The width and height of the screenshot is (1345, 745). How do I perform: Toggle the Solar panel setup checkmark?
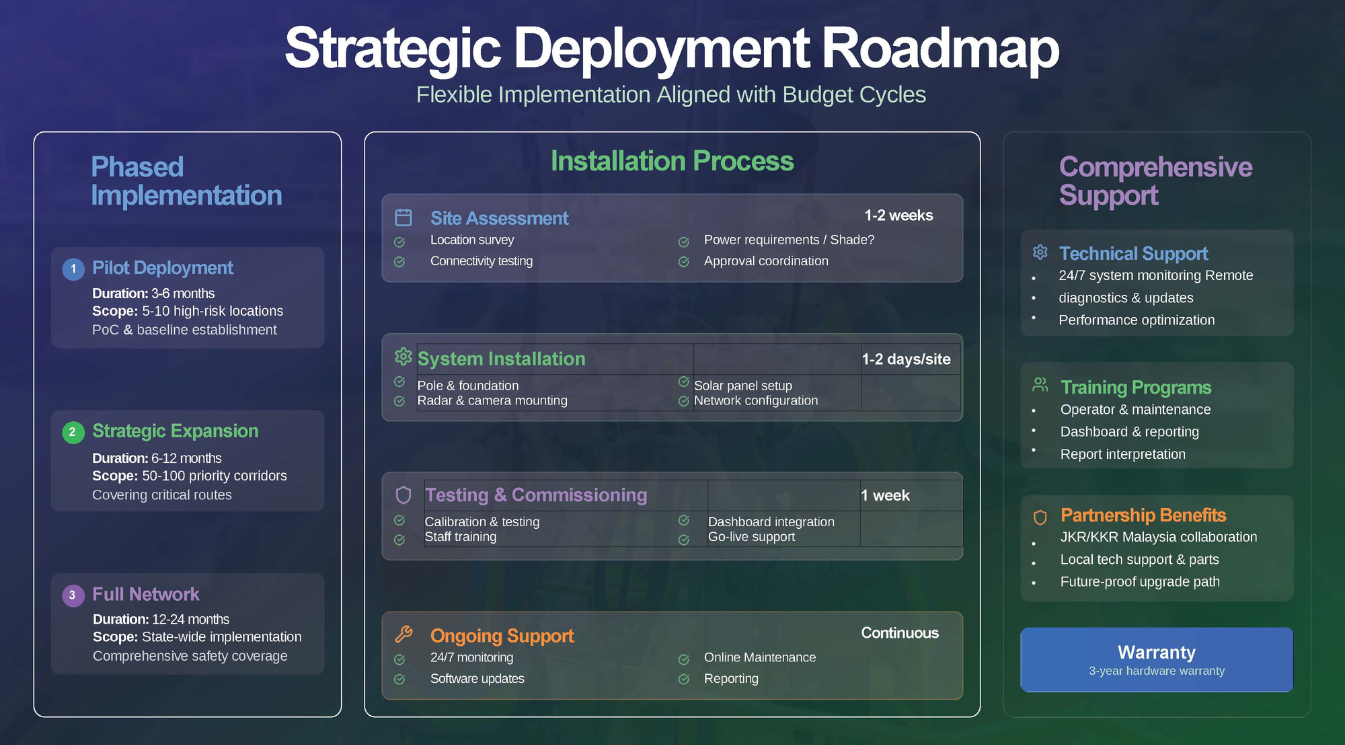click(x=684, y=383)
